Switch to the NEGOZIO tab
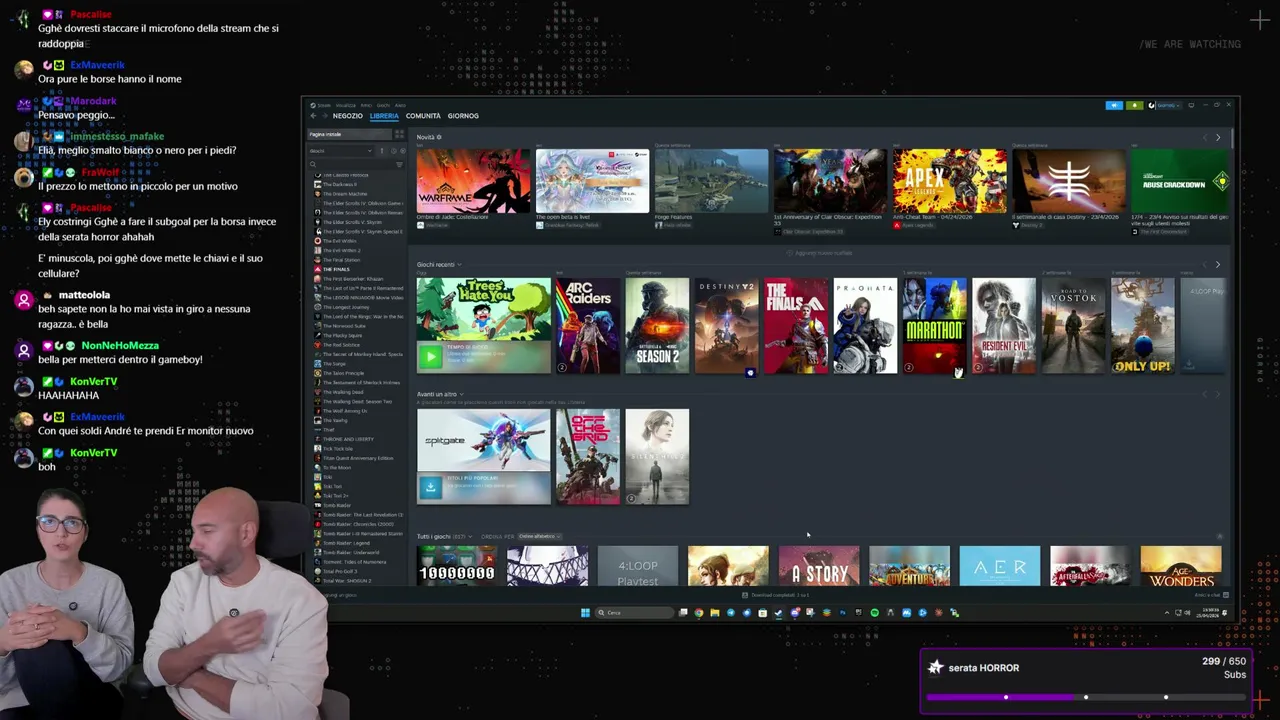 [x=348, y=116]
